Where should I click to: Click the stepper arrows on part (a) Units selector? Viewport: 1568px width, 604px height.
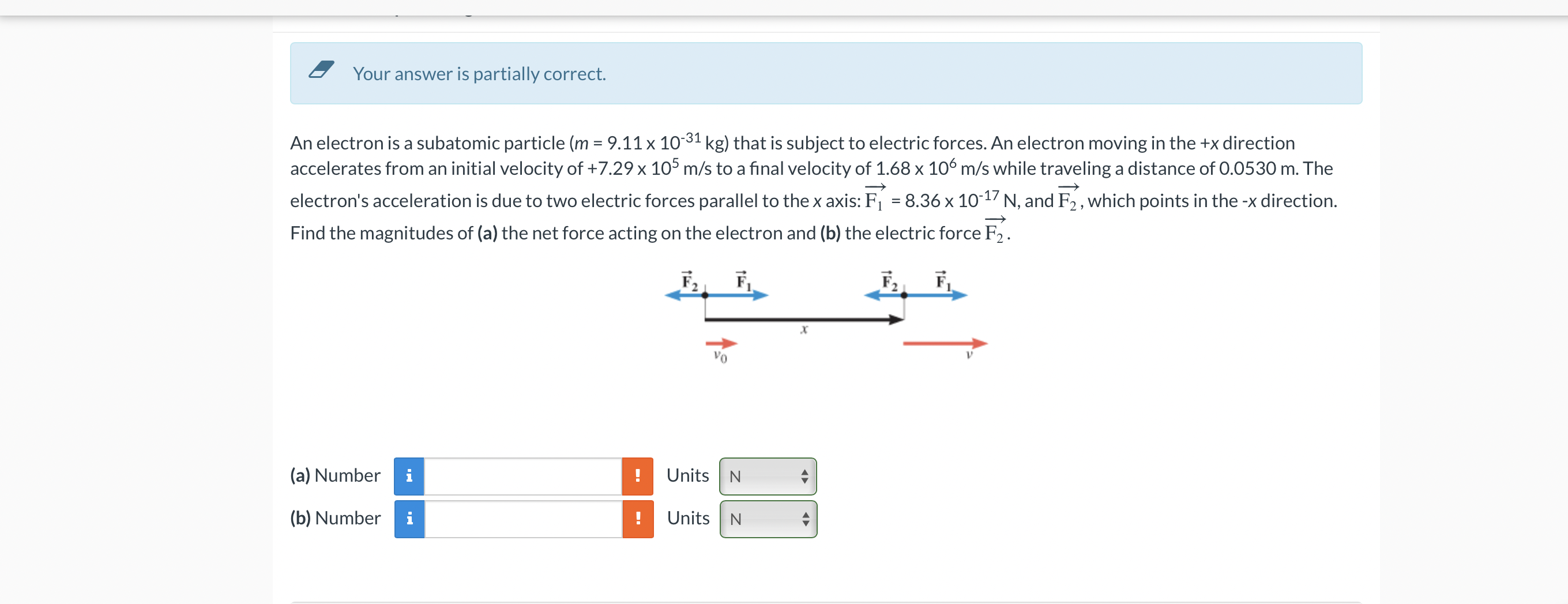(804, 477)
